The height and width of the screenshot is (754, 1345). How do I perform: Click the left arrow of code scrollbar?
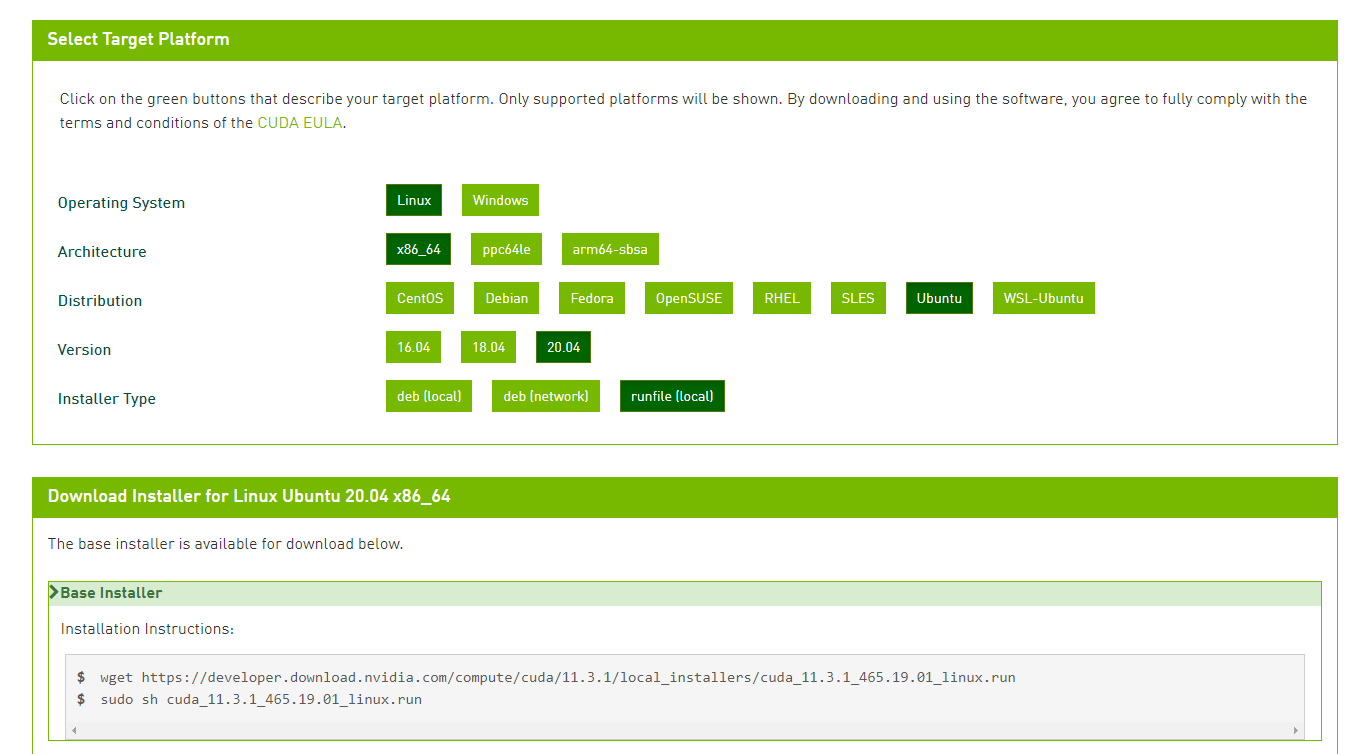73,730
